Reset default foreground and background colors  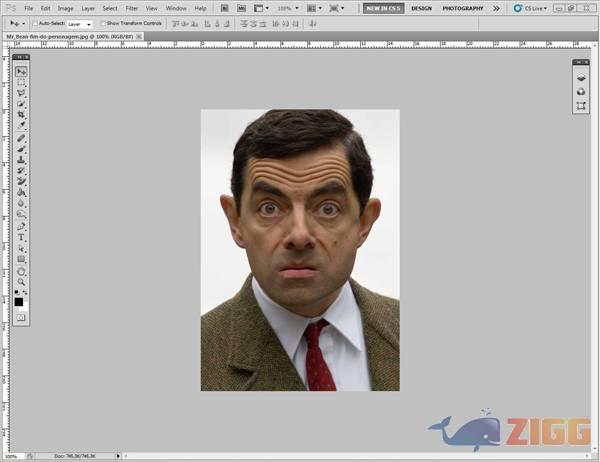(17, 292)
